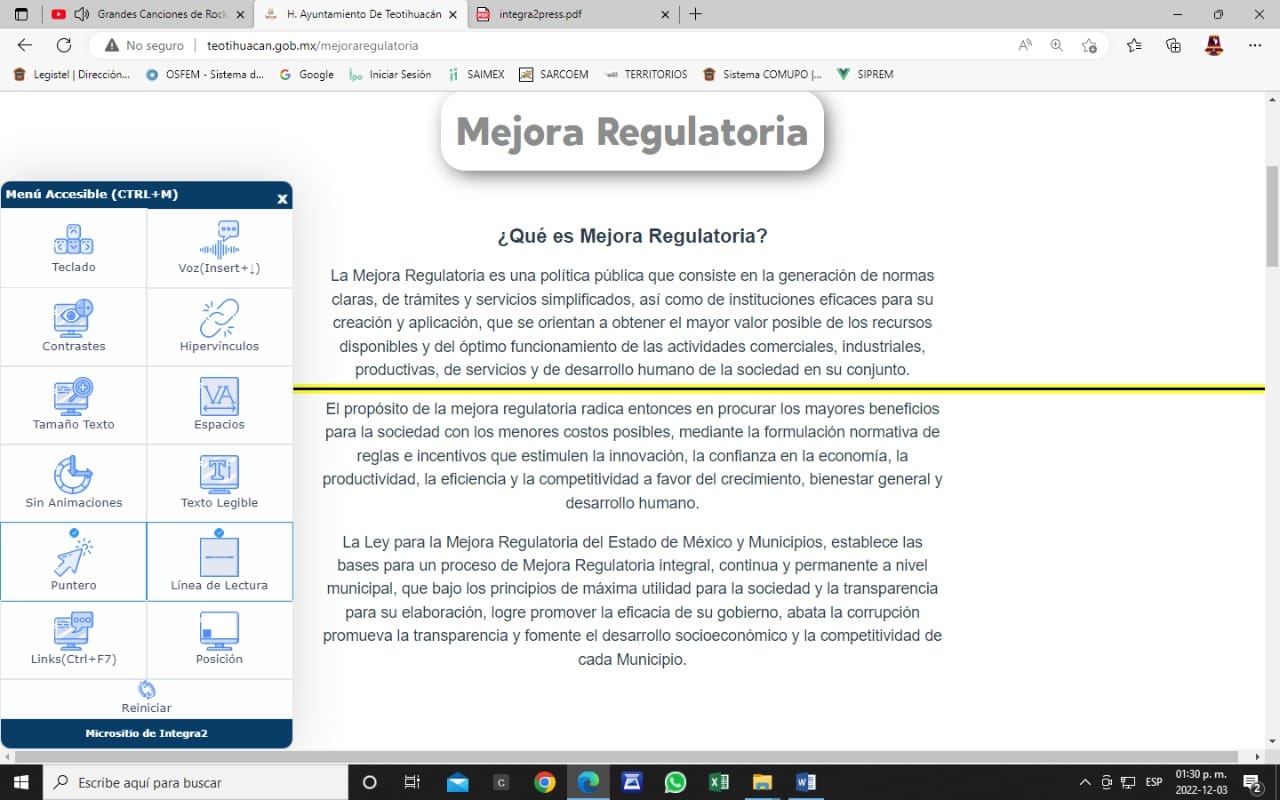This screenshot has height=800, width=1280.
Task: Open the Google bookmark
Action: pyautogui.click(x=306, y=74)
